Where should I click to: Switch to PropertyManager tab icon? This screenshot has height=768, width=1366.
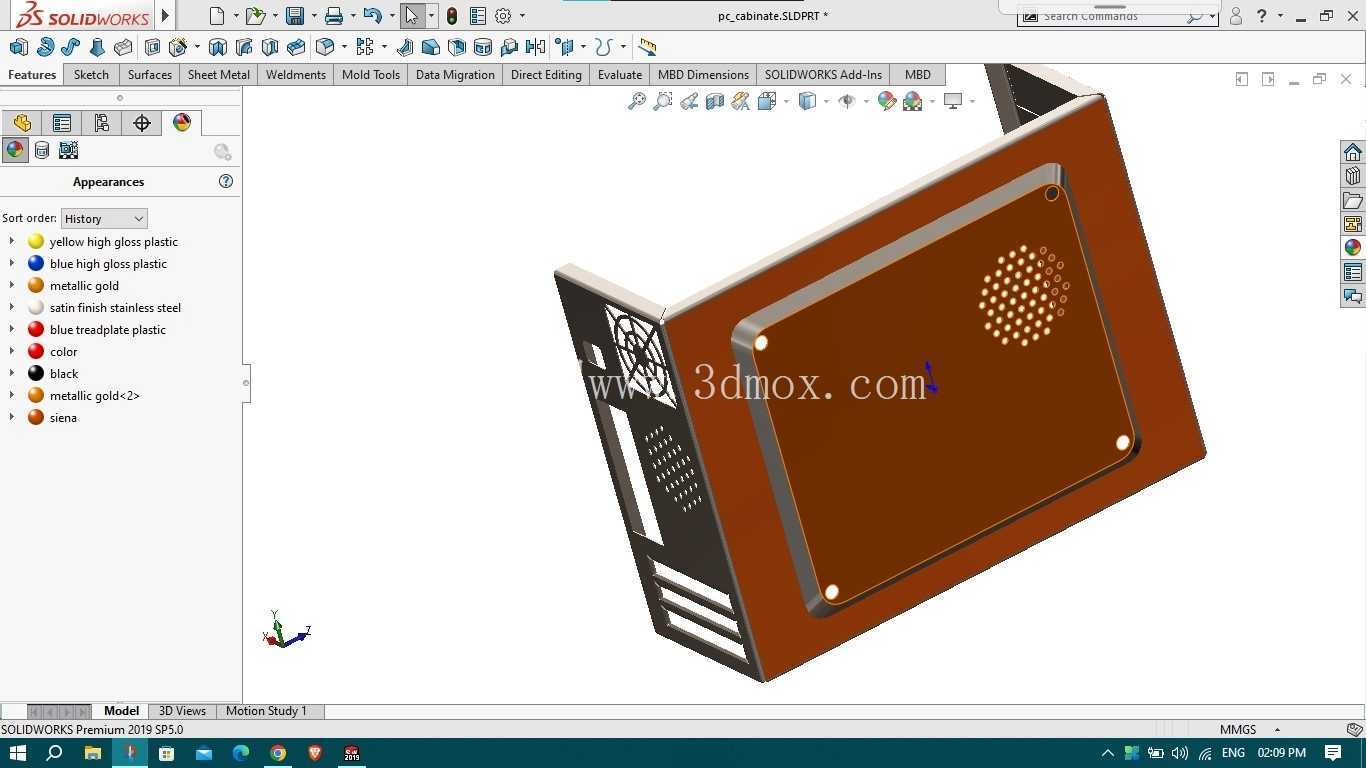(x=62, y=123)
